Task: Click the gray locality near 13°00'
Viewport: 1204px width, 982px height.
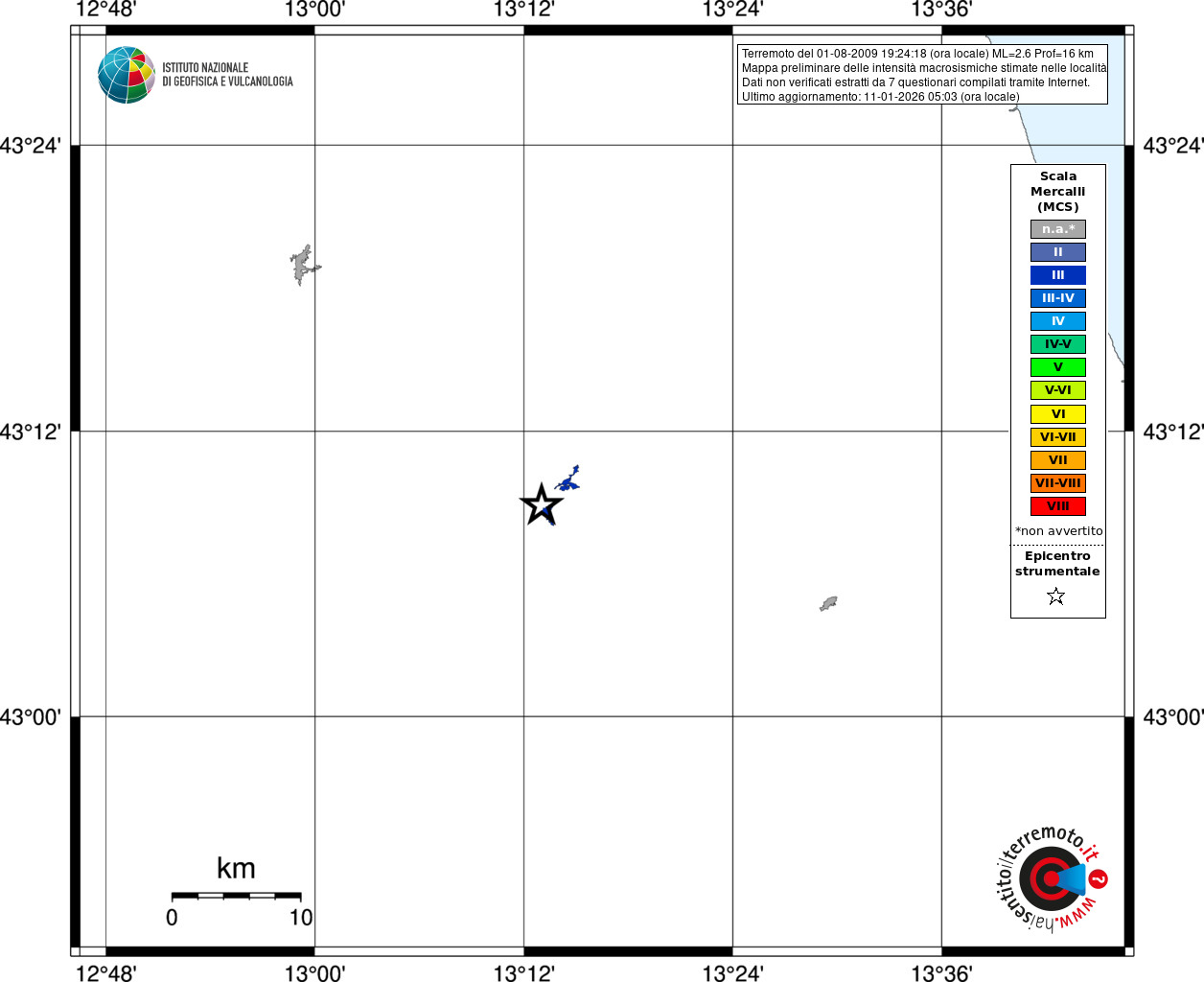Action: tap(304, 265)
